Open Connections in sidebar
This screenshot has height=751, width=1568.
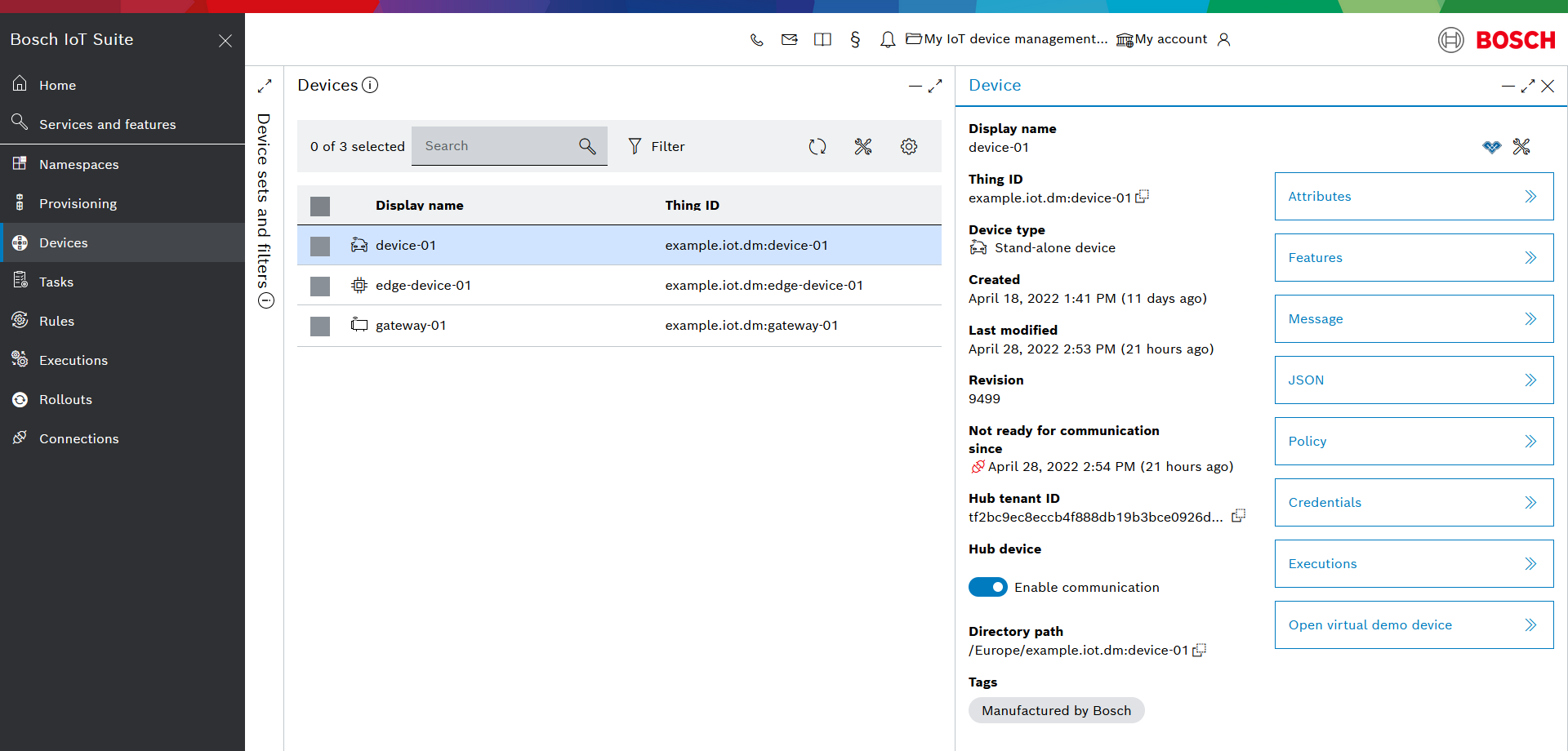tap(122, 438)
